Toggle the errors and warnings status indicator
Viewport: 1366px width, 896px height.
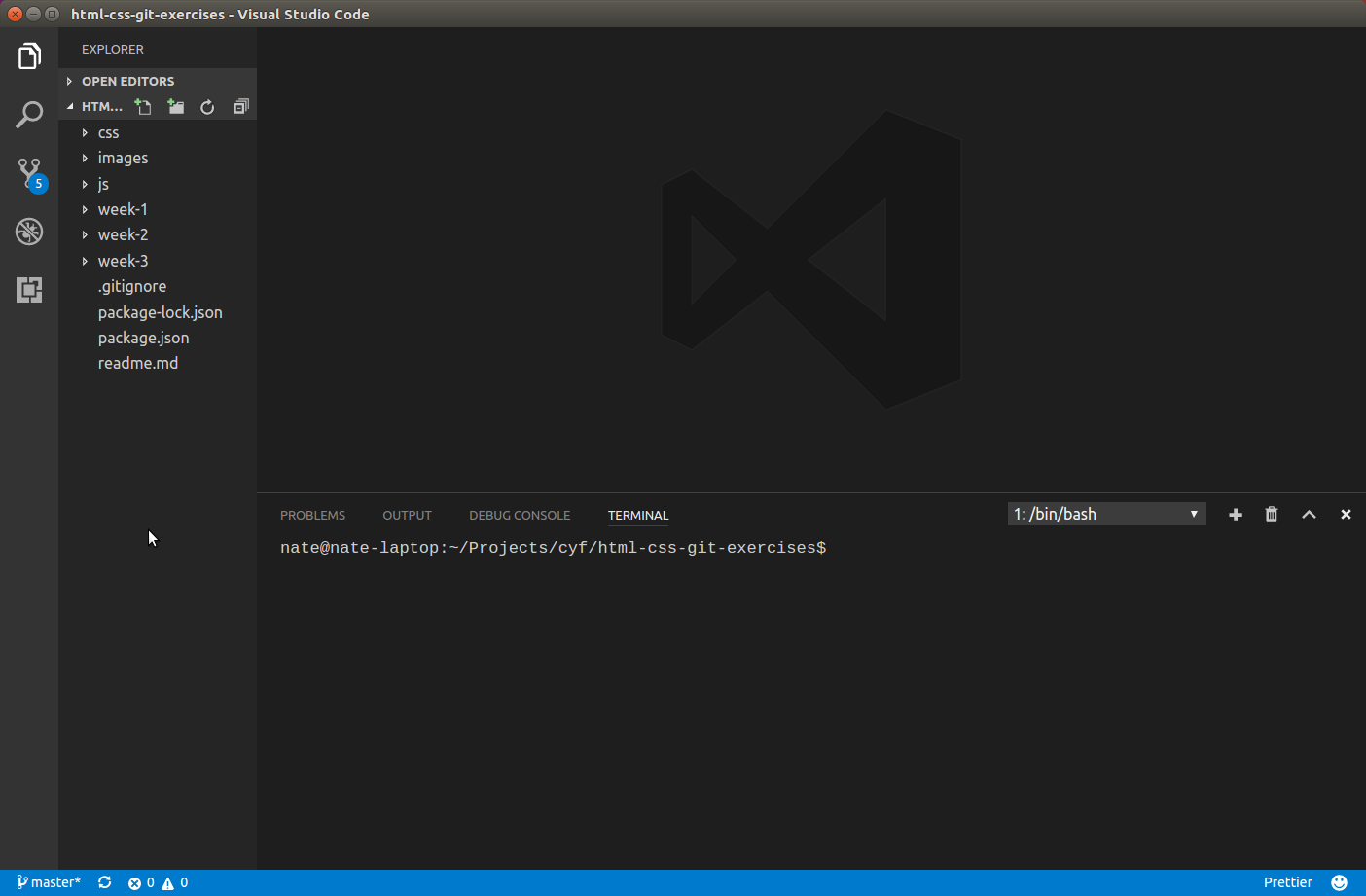pos(156,882)
